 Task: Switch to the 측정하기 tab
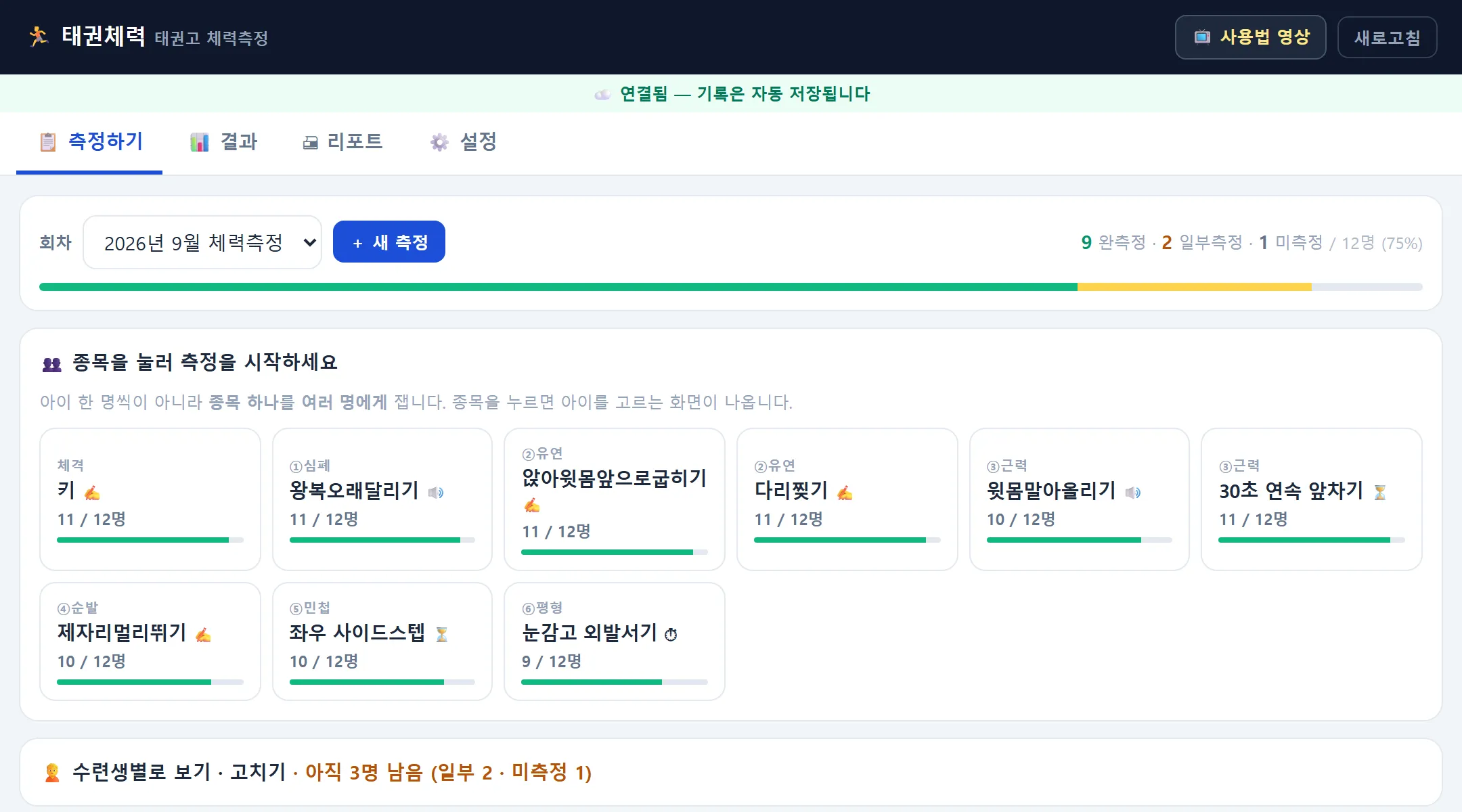click(89, 142)
